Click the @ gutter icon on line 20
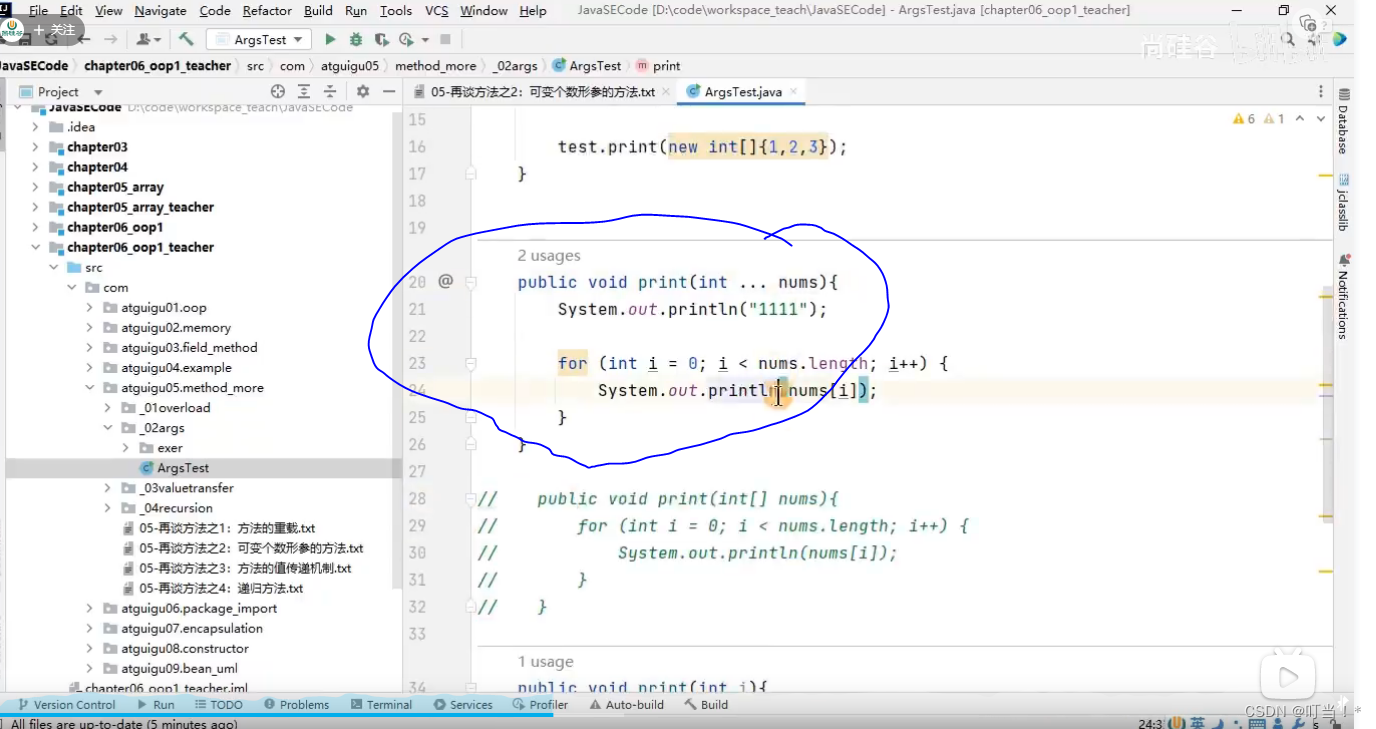This screenshot has height=729, width=1376. (x=446, y=282)
